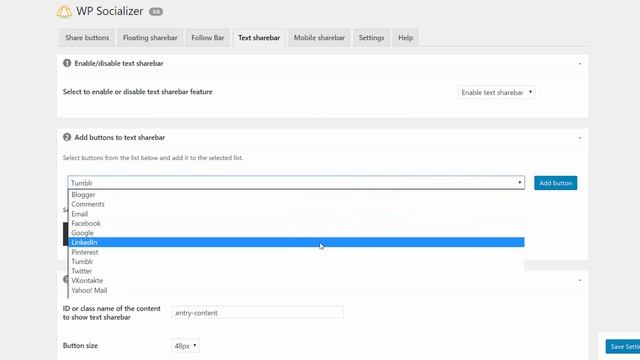The image size is (640, 360).
Task: Choose Yahoo! Mail from the dropdown list
Action: click(x=296, y=290)
